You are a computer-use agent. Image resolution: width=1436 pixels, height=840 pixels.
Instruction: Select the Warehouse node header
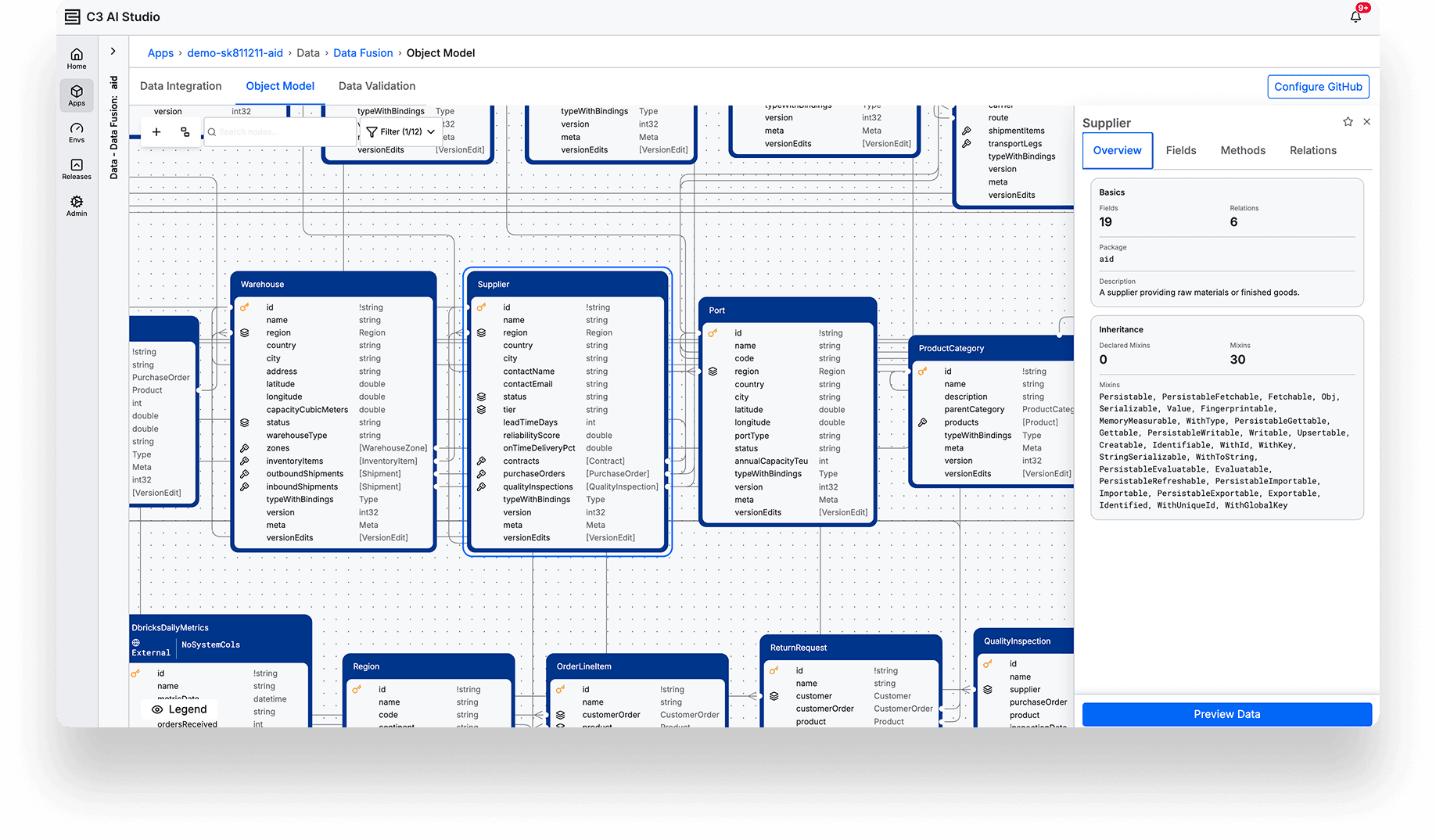(x=334, y=284)
